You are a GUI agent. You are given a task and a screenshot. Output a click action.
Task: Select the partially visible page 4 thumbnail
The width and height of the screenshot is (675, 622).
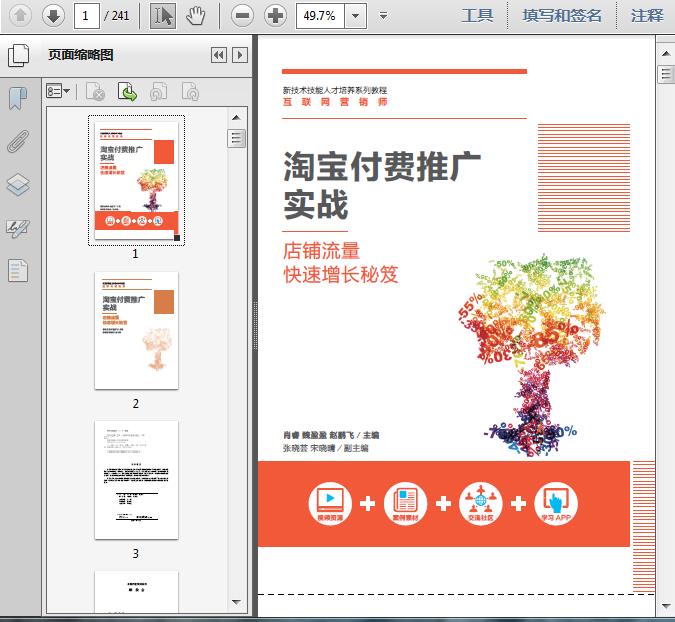coord(136,591)
